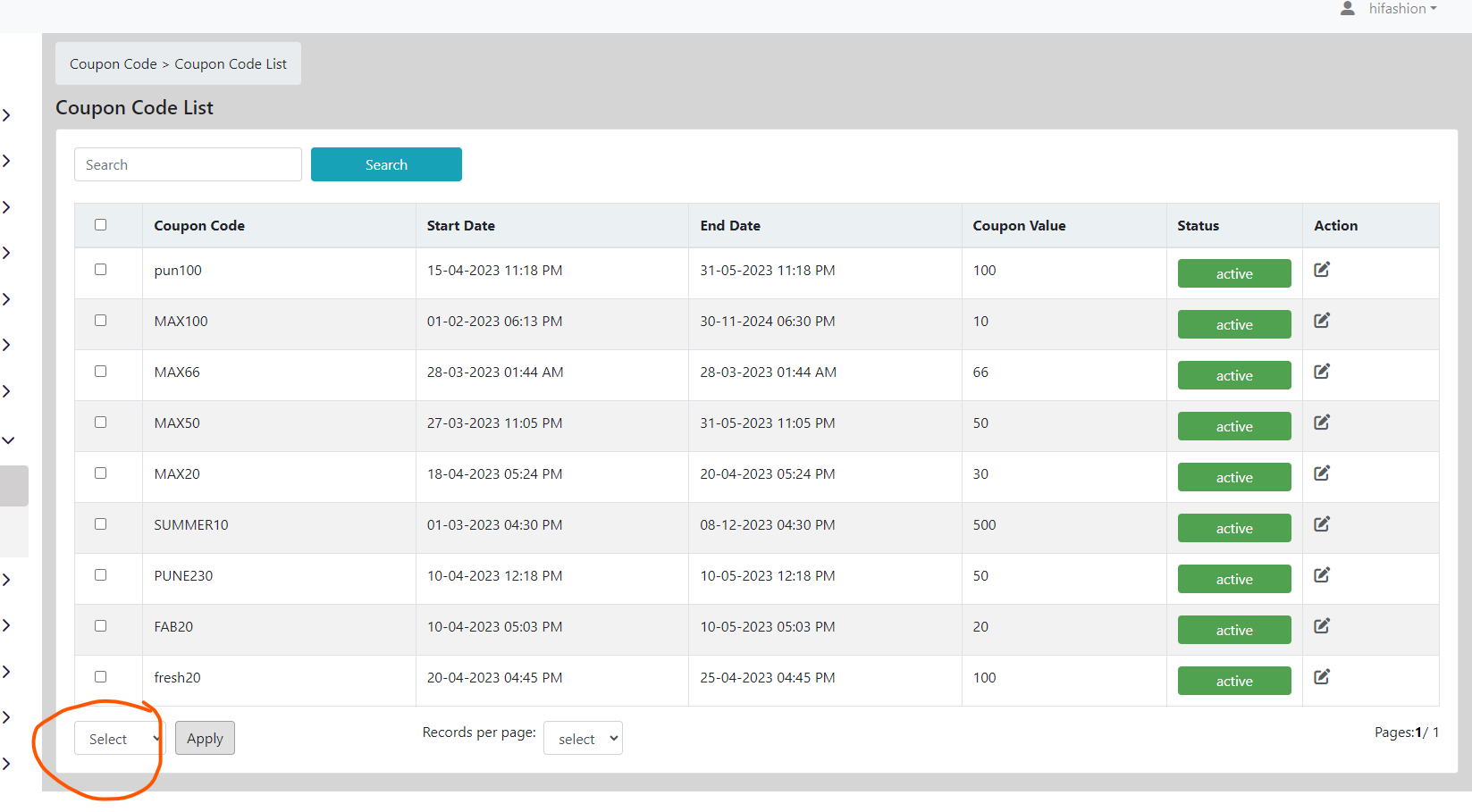Open the edit icon for coupon FAB20
Viewport: 1472px width, 812px height.
pyautogui.click(x=1322, y=625)
